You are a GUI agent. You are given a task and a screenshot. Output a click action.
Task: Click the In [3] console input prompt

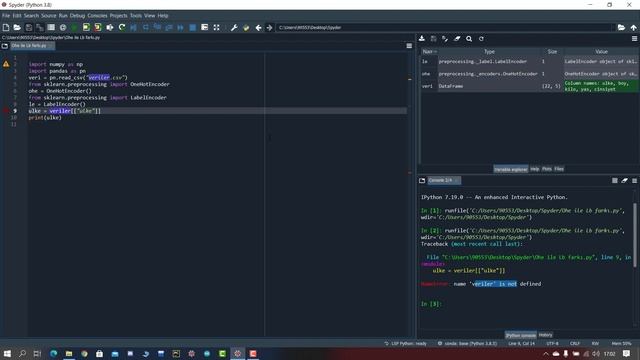(x=431, y=304)
